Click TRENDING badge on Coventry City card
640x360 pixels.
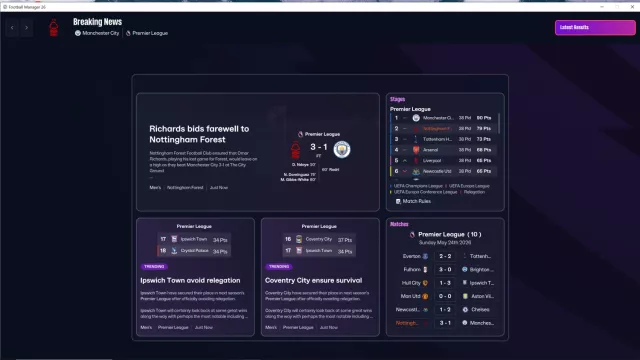tap(279, 267)
